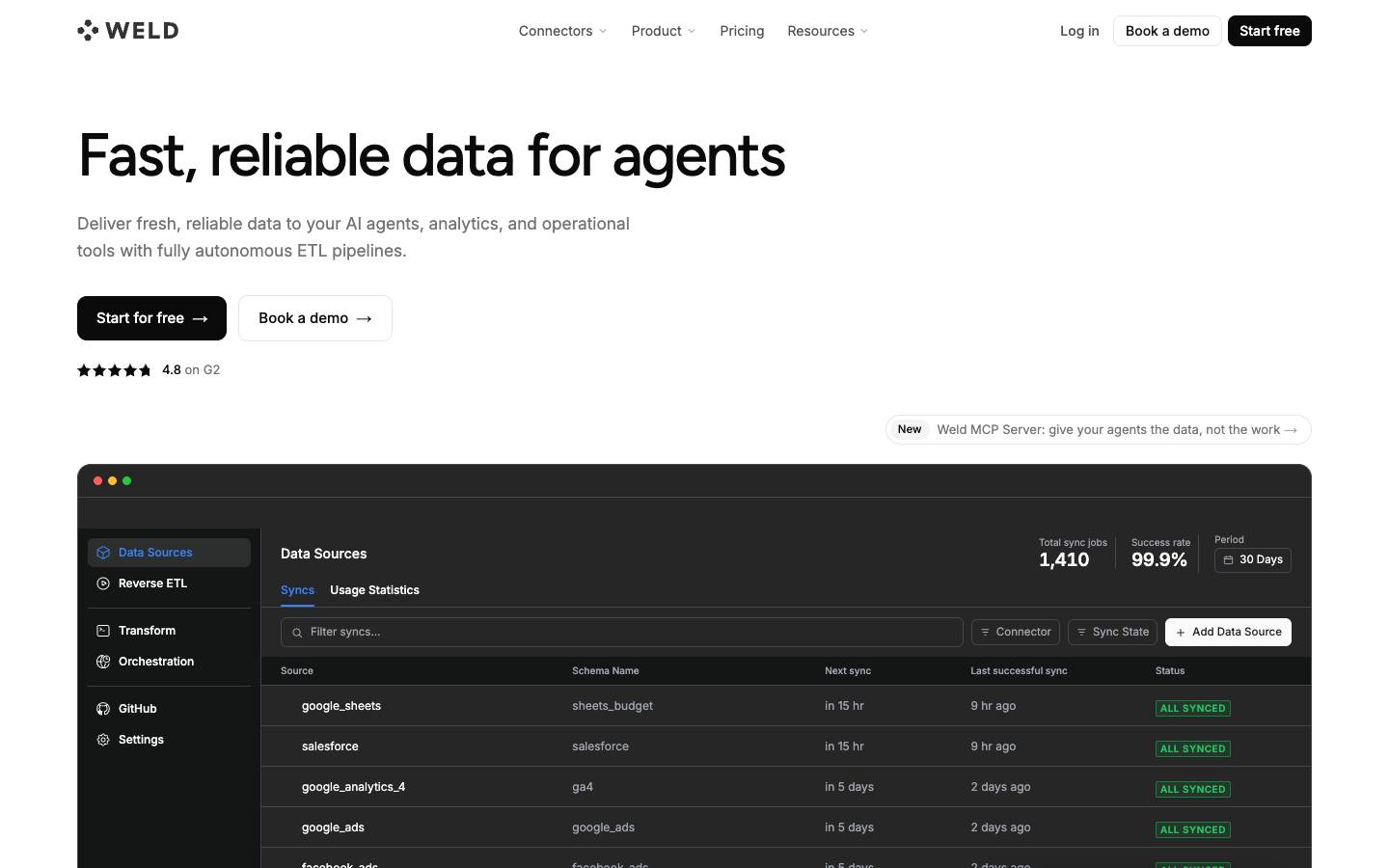
Task: Click the Status column header
Action: click(x=1170, y=670)
